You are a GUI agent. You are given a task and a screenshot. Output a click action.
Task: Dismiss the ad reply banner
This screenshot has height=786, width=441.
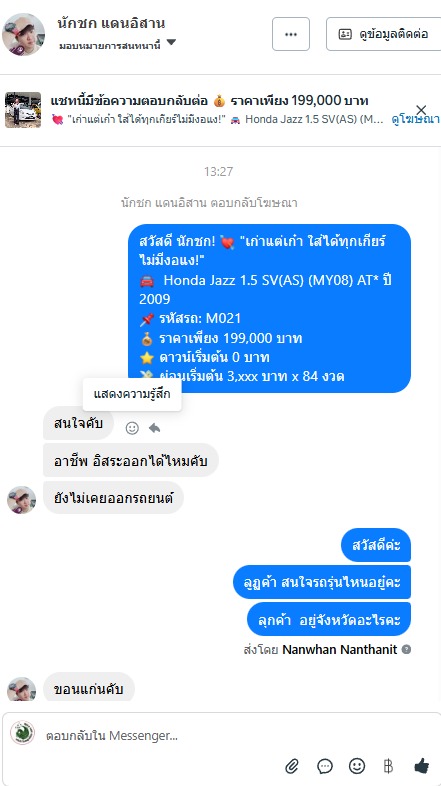coord(421,110)
